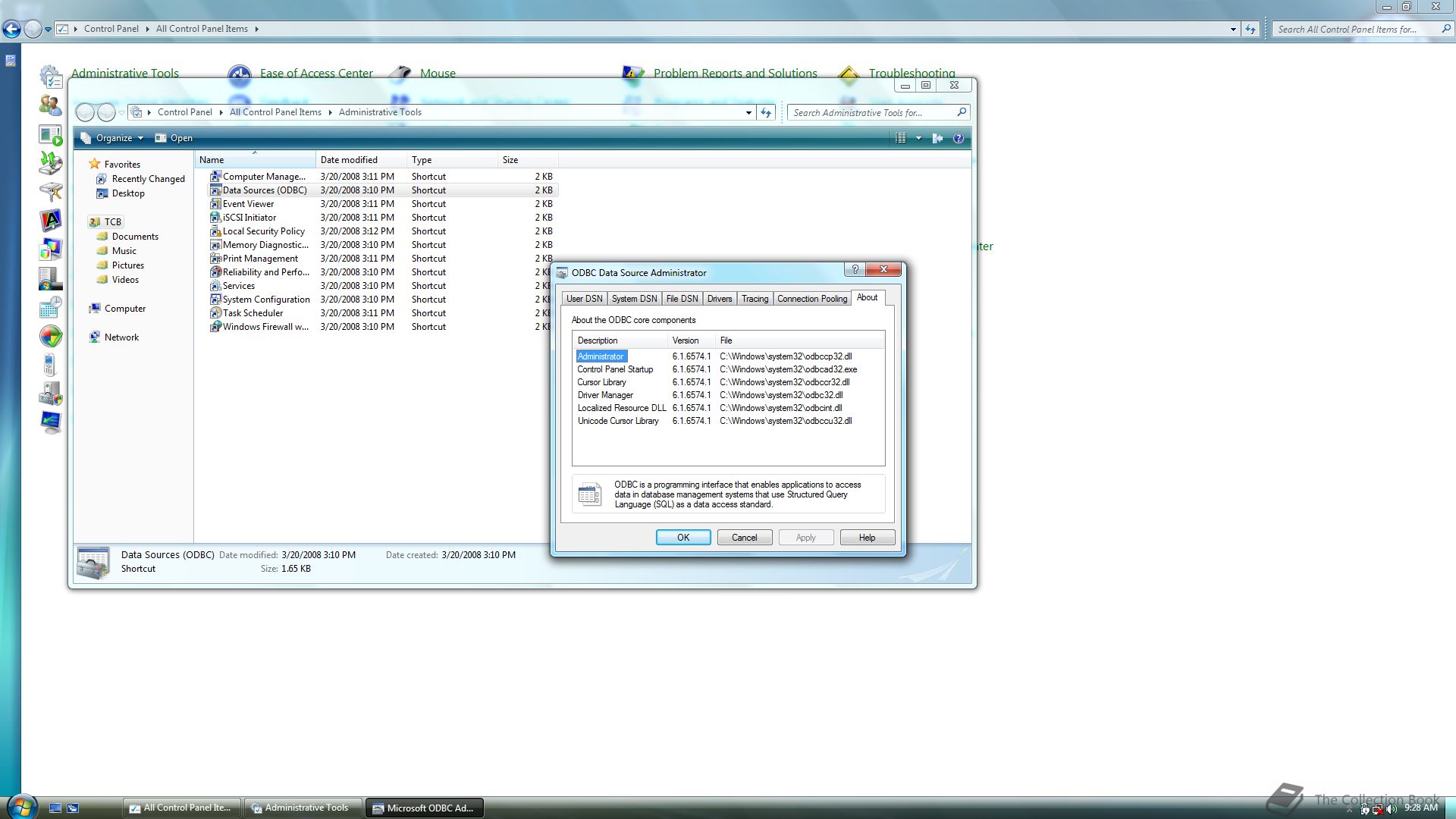Viewport: 1456px width, 819px height.
Task: Click the Date modified column header
Action: point(361,160)
